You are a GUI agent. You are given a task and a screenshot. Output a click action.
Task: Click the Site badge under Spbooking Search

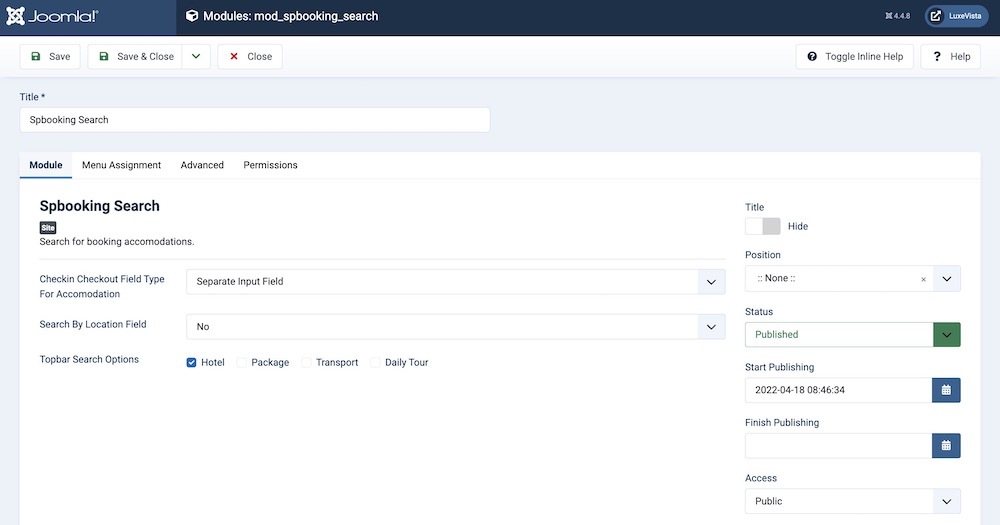(48, 228)
